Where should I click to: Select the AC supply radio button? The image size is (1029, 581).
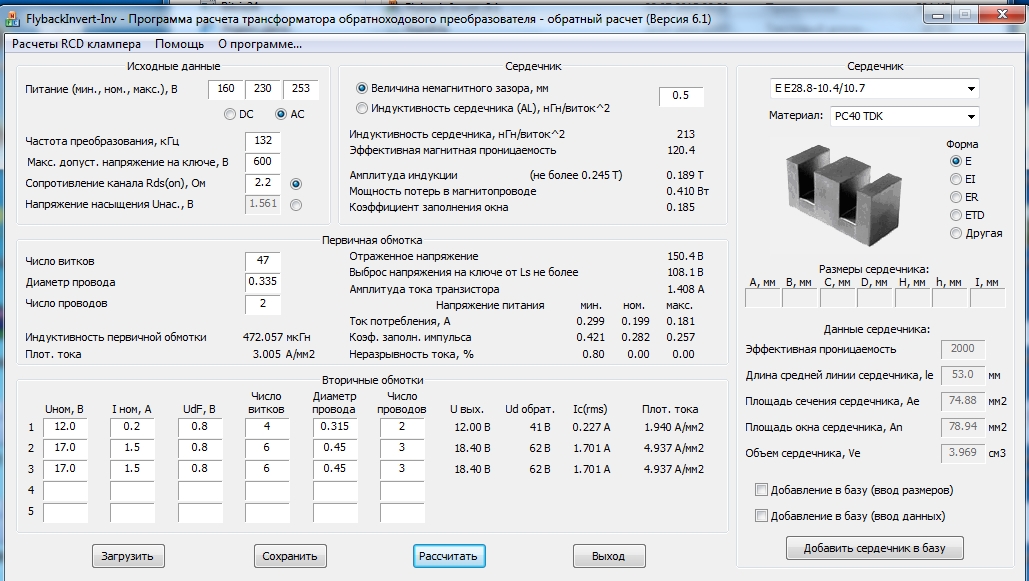click(281, 114)
